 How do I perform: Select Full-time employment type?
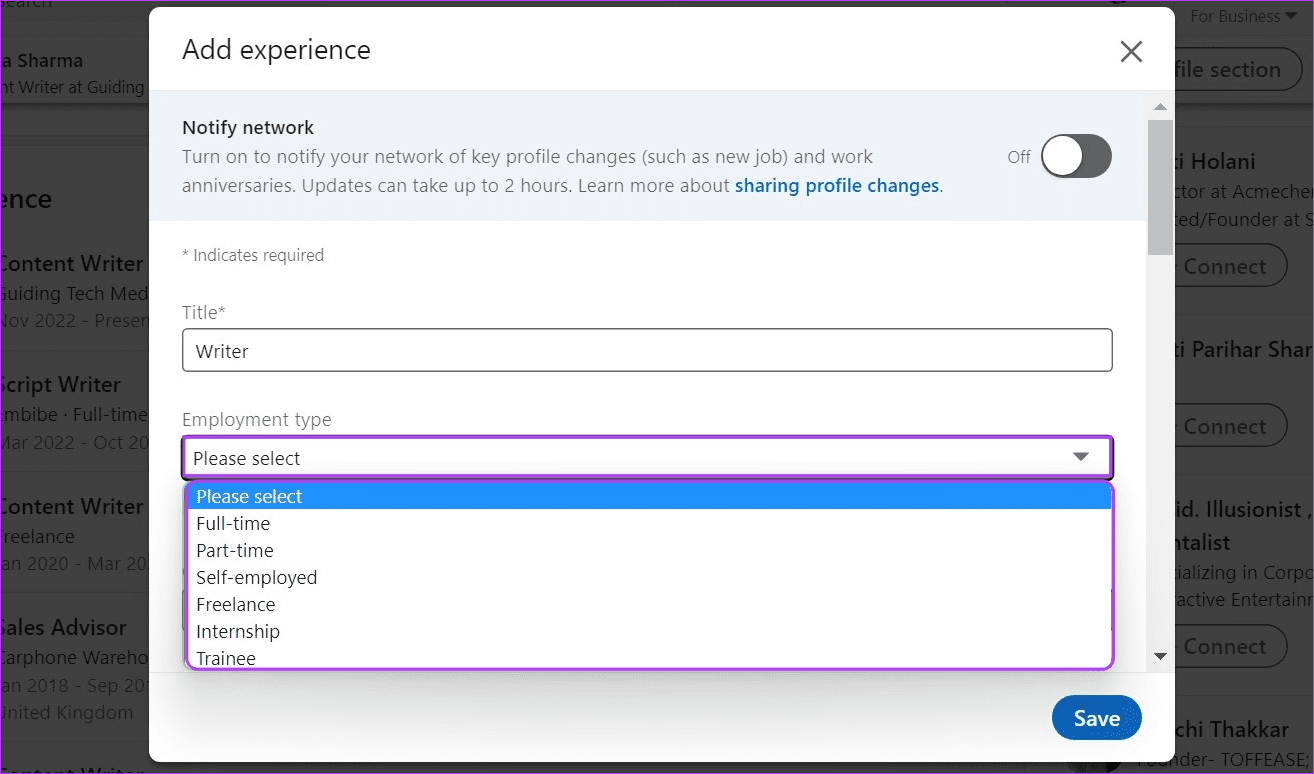[x=649, y=523]
